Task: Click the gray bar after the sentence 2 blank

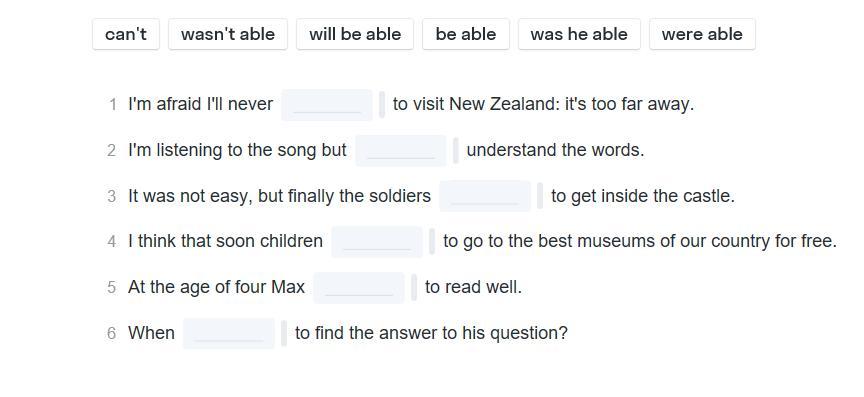Action: tap(456, 151)
